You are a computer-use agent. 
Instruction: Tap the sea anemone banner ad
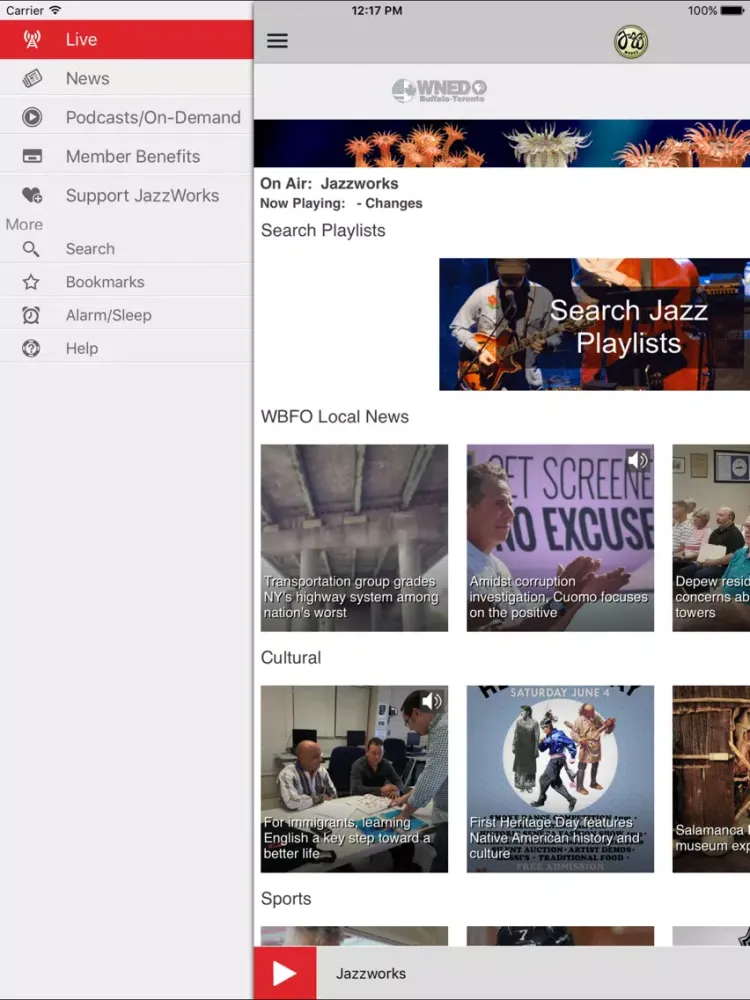coord(502,143)
